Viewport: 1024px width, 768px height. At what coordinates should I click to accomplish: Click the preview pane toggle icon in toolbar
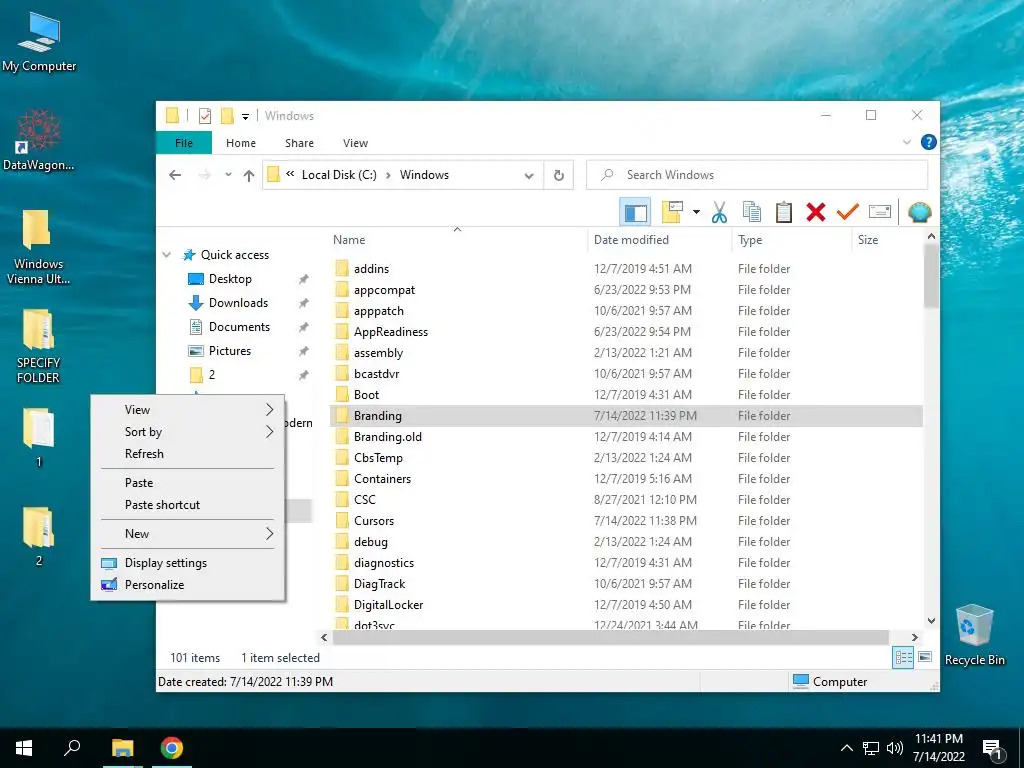pos(635,212)
